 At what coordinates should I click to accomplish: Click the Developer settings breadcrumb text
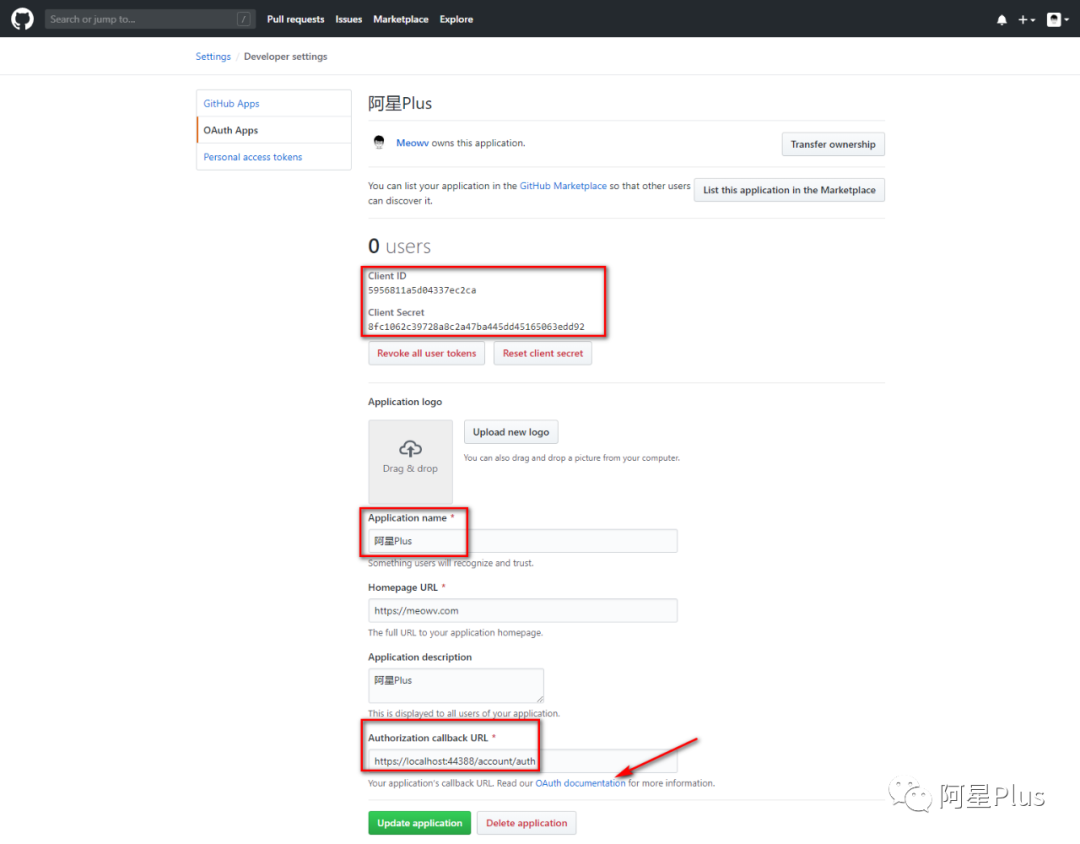click(285, 56)
